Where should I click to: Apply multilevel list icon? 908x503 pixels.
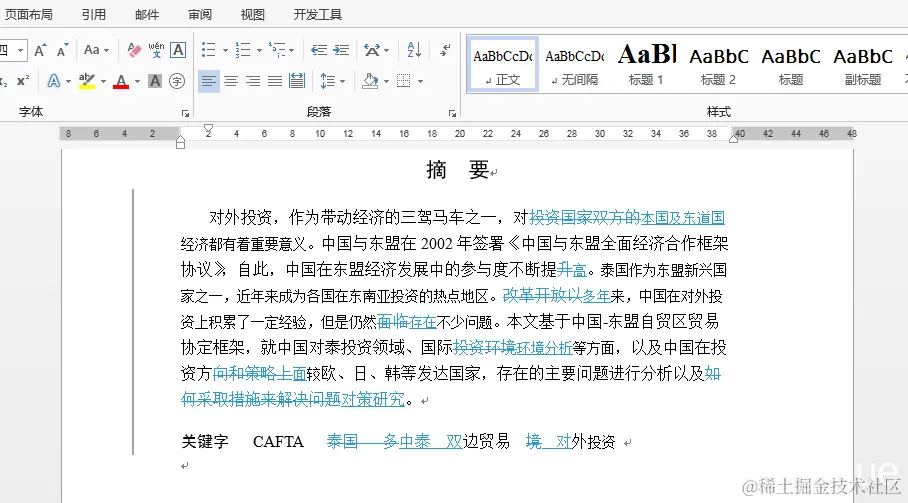pos(277,50)
